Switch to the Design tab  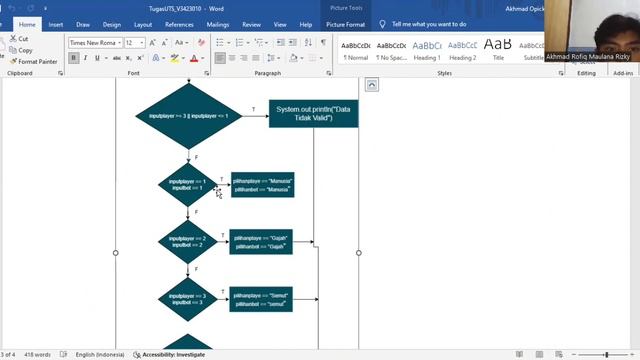[x=112, y=24]
